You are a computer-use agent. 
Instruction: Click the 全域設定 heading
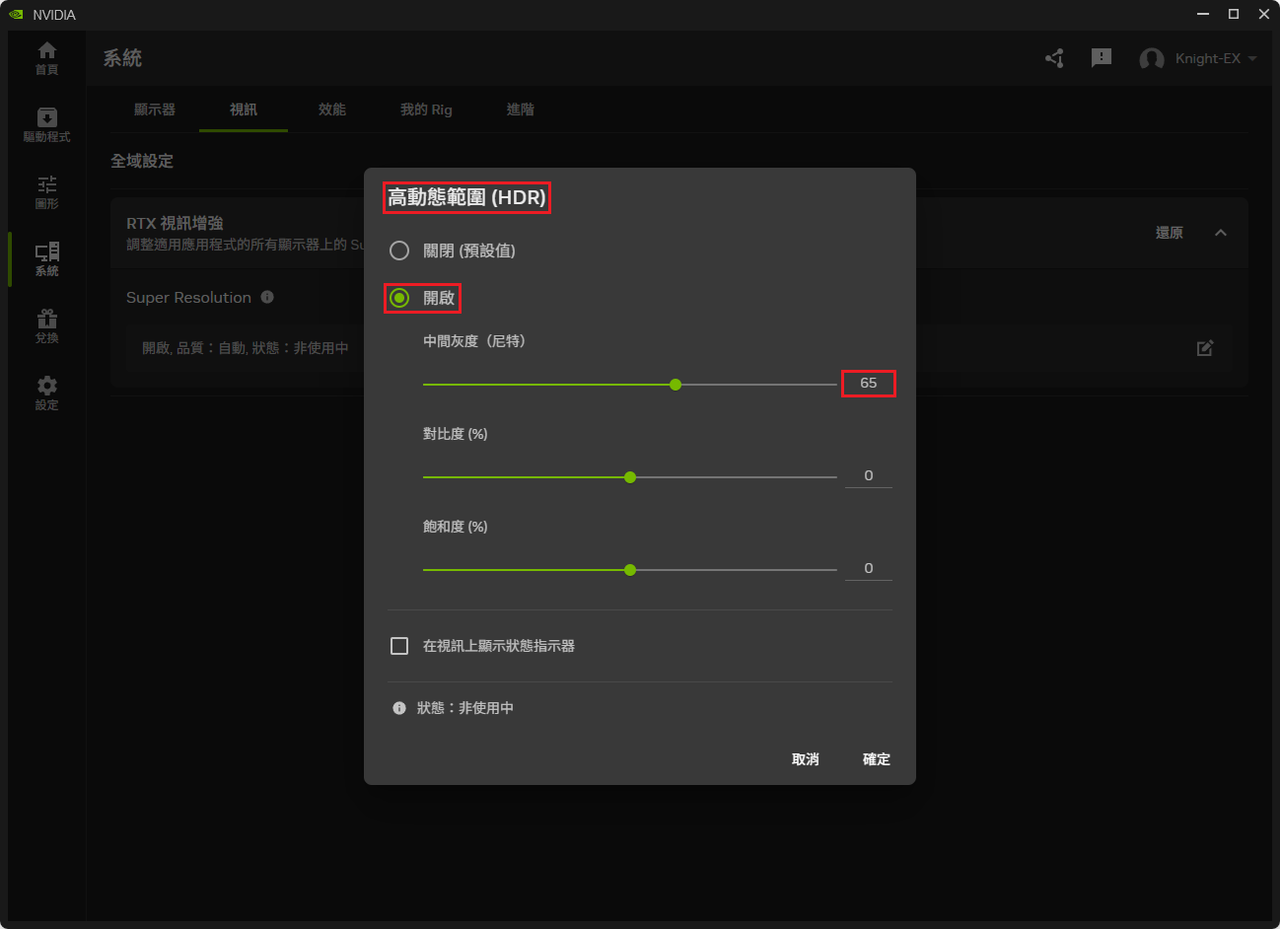142,161
